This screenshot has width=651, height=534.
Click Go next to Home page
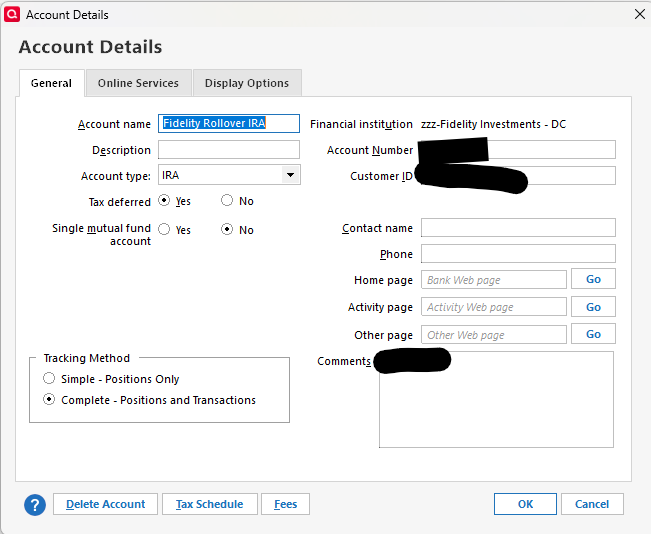point(593,279)
